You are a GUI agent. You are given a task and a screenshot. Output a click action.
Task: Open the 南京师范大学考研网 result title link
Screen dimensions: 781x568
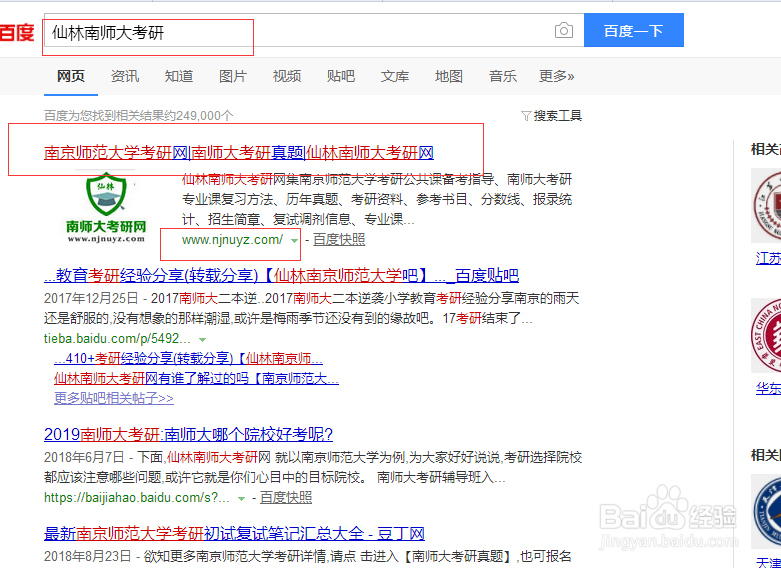click(x=239, y=152)
